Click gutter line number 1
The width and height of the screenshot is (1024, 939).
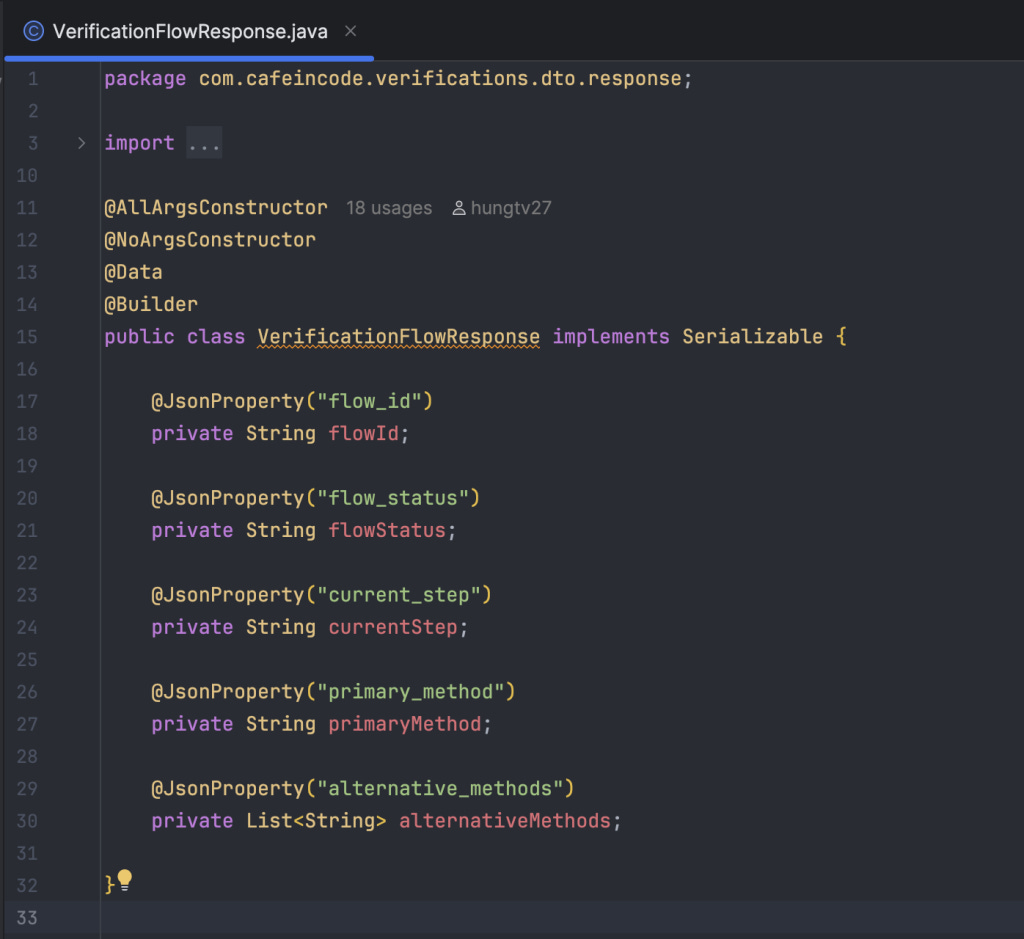(33, 79)
